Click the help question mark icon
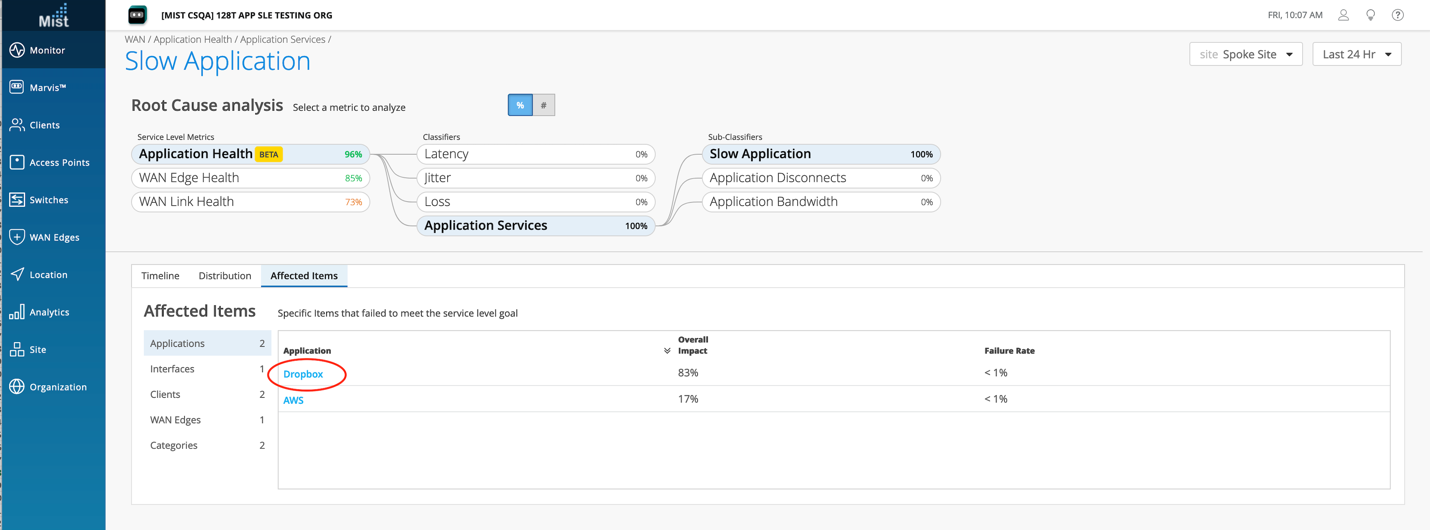1430x530 pixels. (1398, 15)
